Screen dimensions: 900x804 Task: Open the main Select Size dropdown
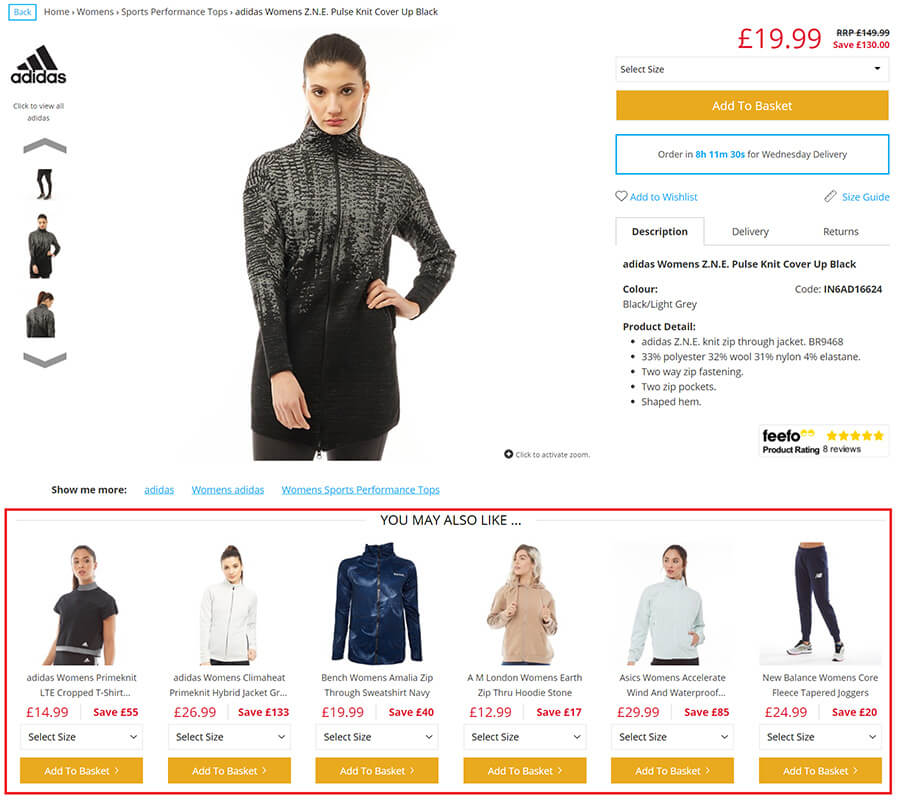[752, 69]
